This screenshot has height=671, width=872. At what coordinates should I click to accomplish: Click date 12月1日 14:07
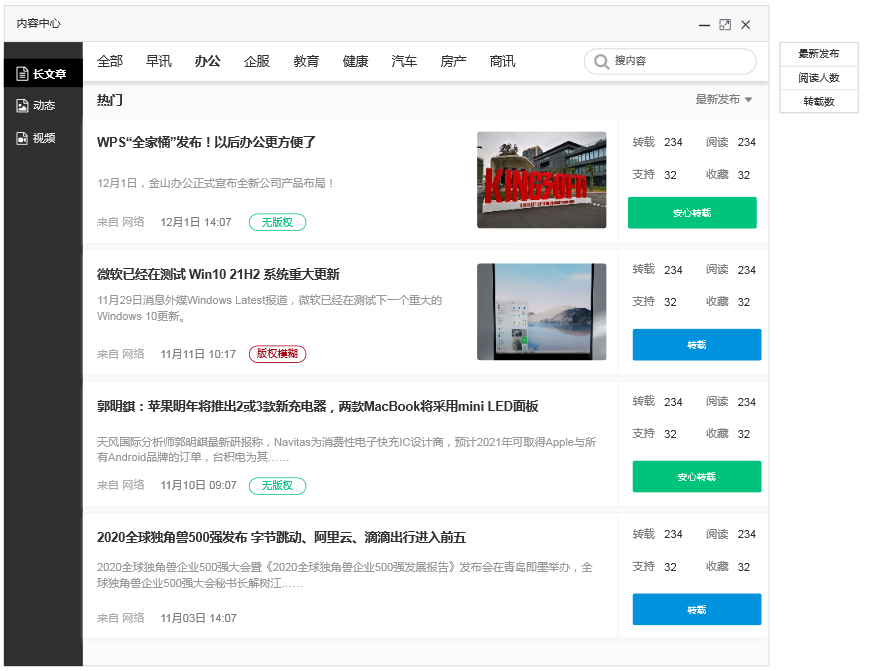point(196,222)
